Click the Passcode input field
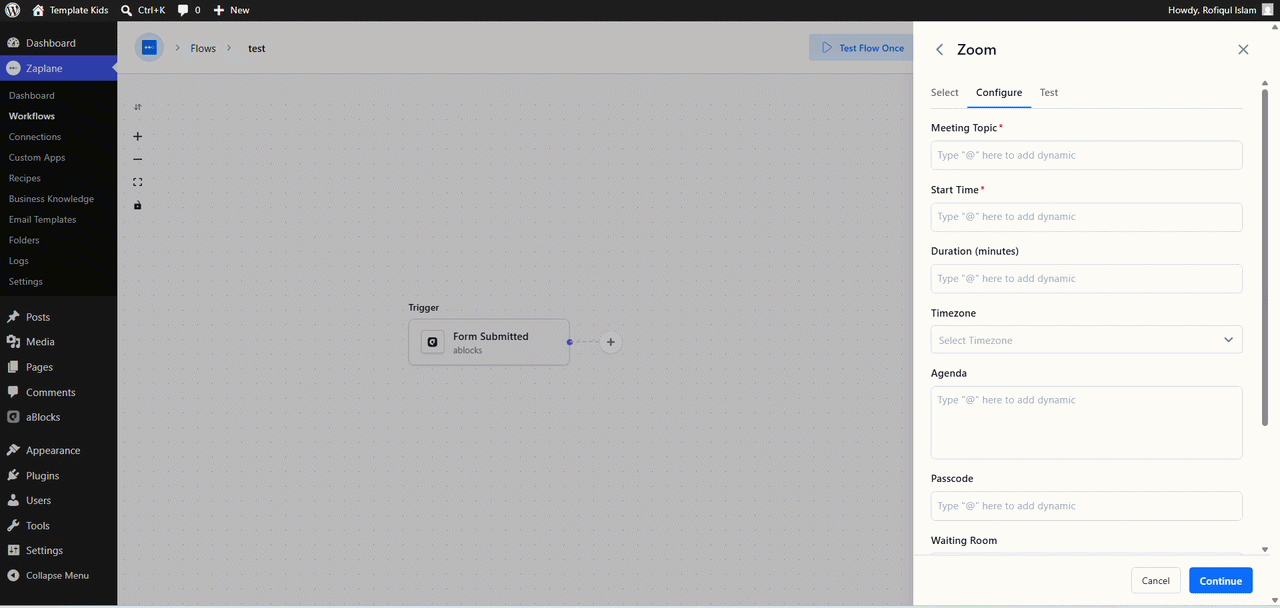Viewport: 1280px width, 608px height. (1086, 505)
